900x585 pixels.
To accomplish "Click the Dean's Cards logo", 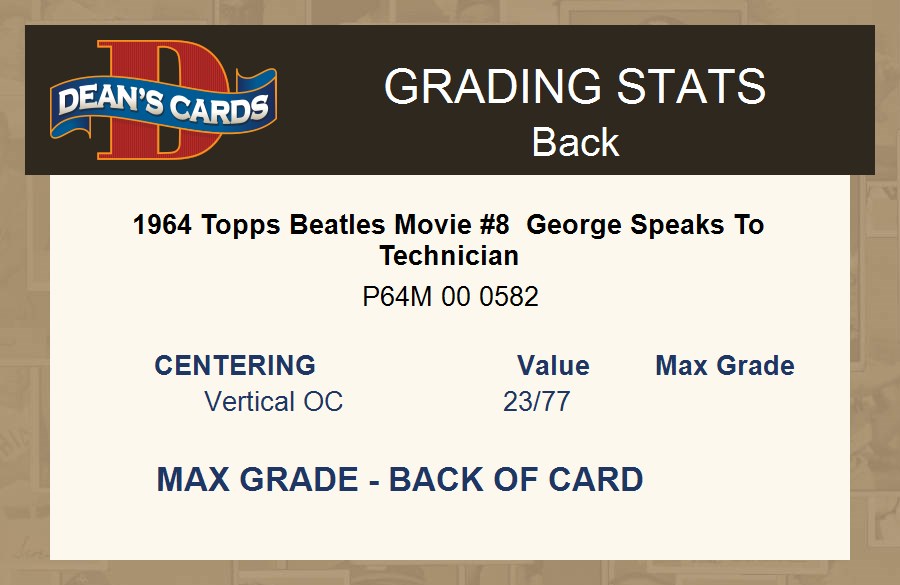I will 163,101.
